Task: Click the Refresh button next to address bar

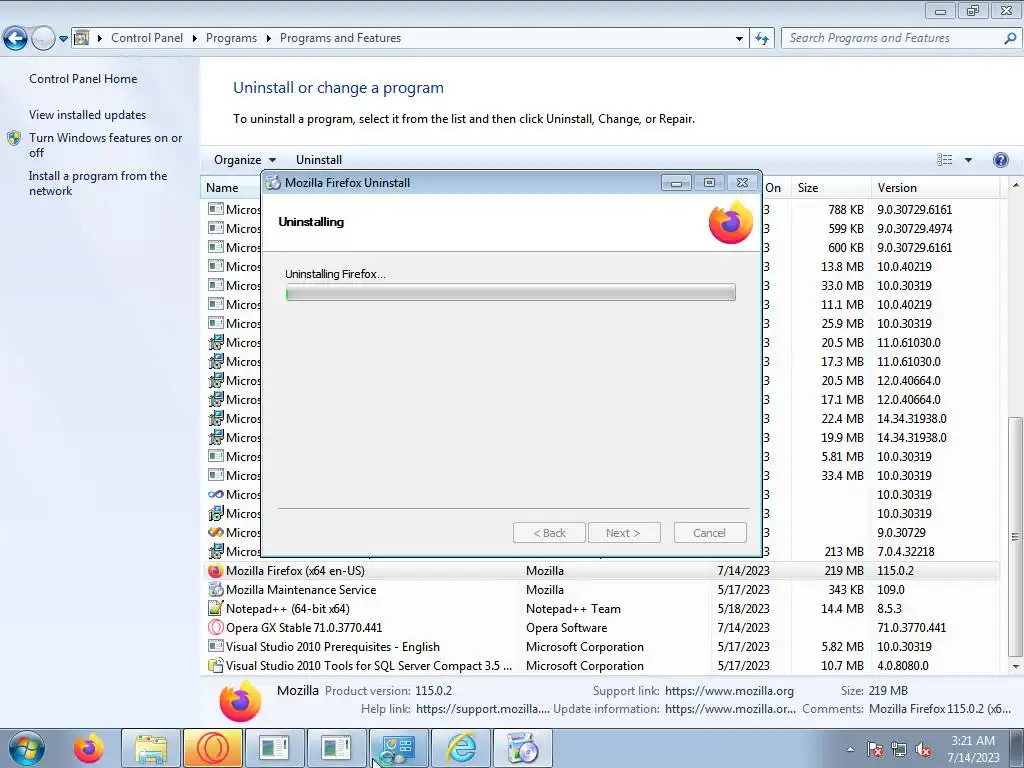Action: (x=761, y=39)
